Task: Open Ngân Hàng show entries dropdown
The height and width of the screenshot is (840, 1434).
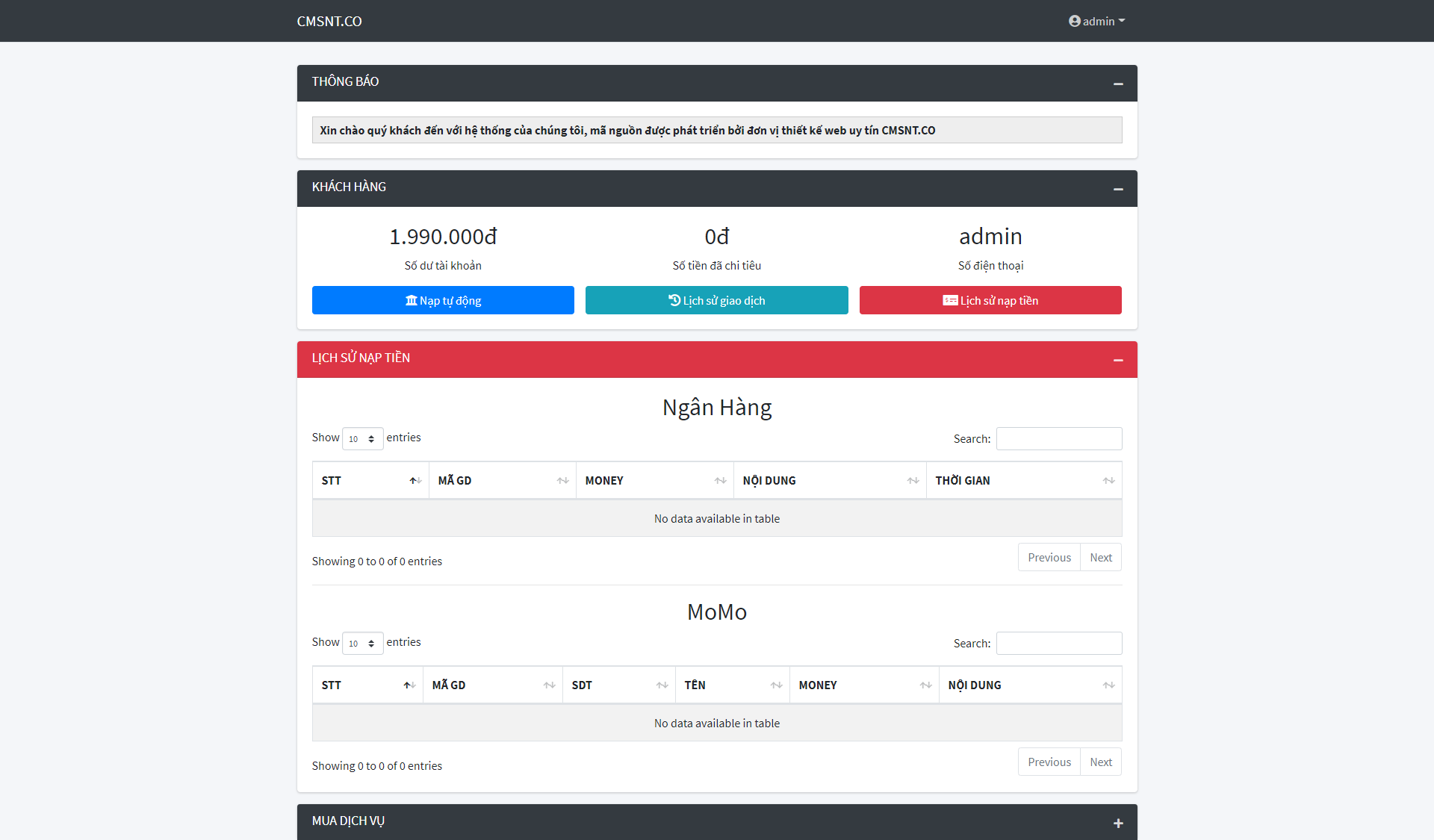Action: coord(362,439)
